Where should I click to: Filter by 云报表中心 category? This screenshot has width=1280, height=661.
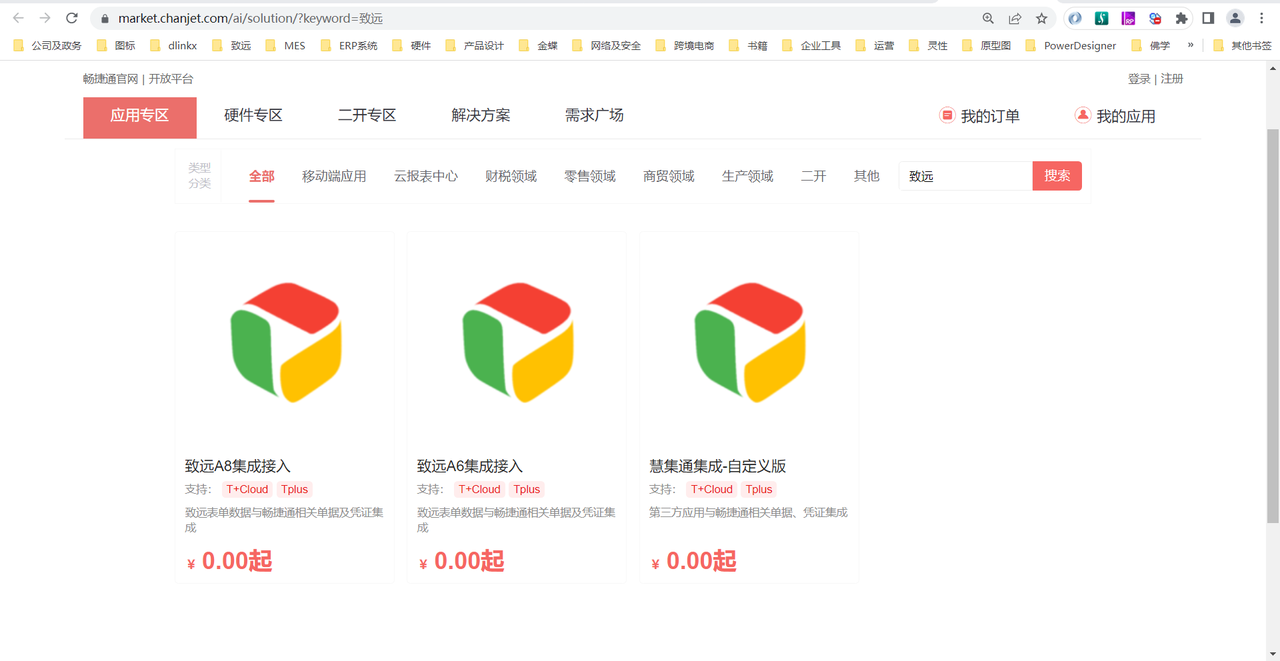tap(426, 176)
